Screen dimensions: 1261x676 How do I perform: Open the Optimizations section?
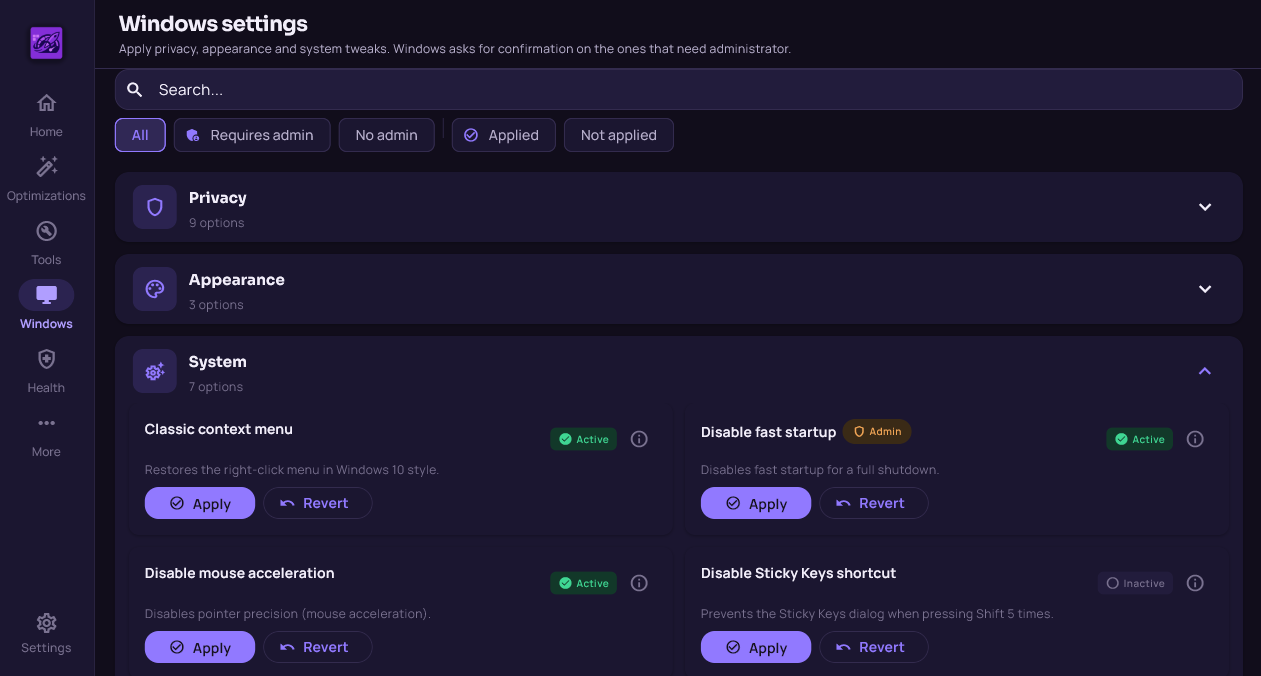click(46, 180)
